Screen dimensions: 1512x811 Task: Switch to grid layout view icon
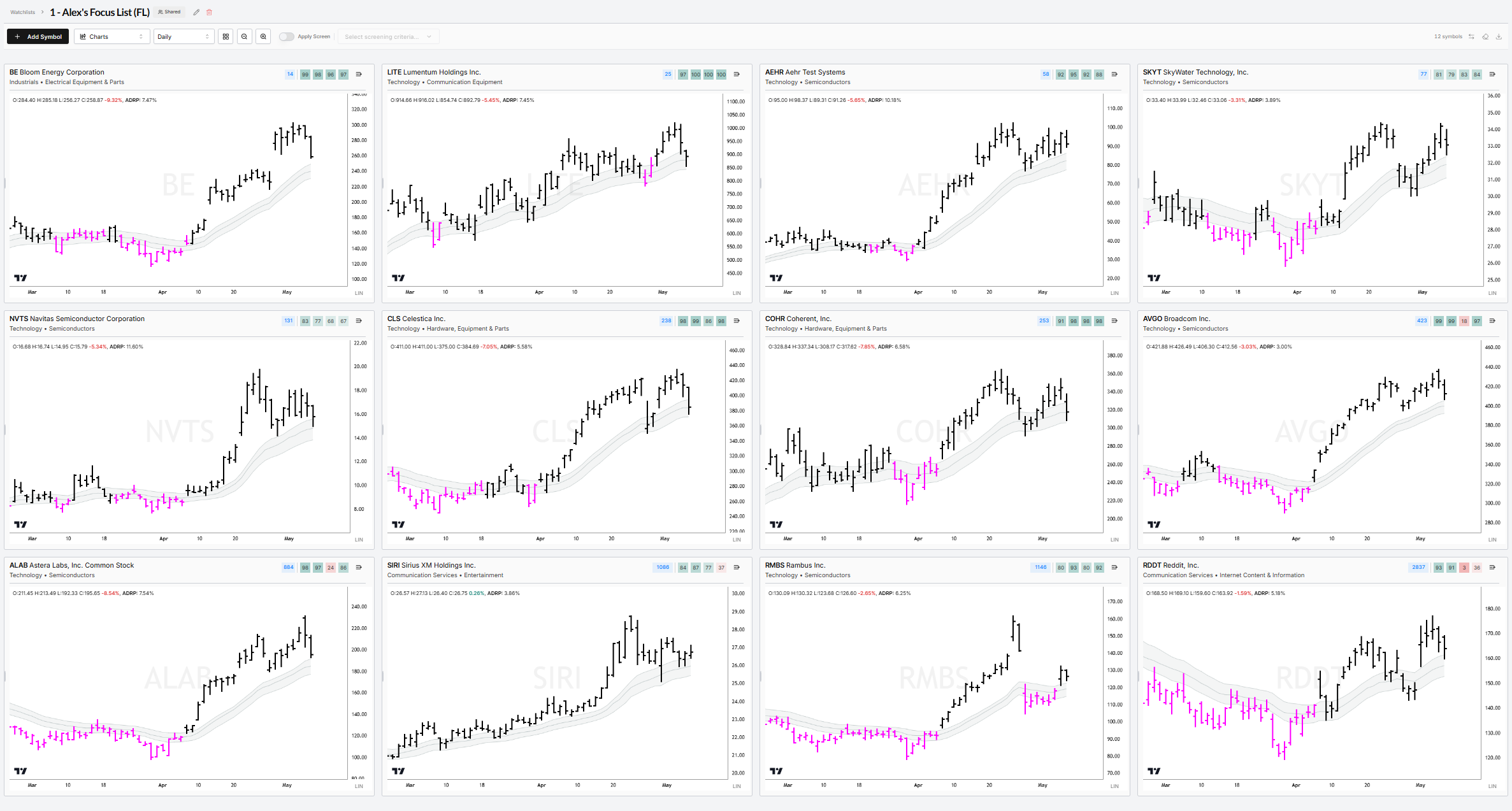(226, 36)
